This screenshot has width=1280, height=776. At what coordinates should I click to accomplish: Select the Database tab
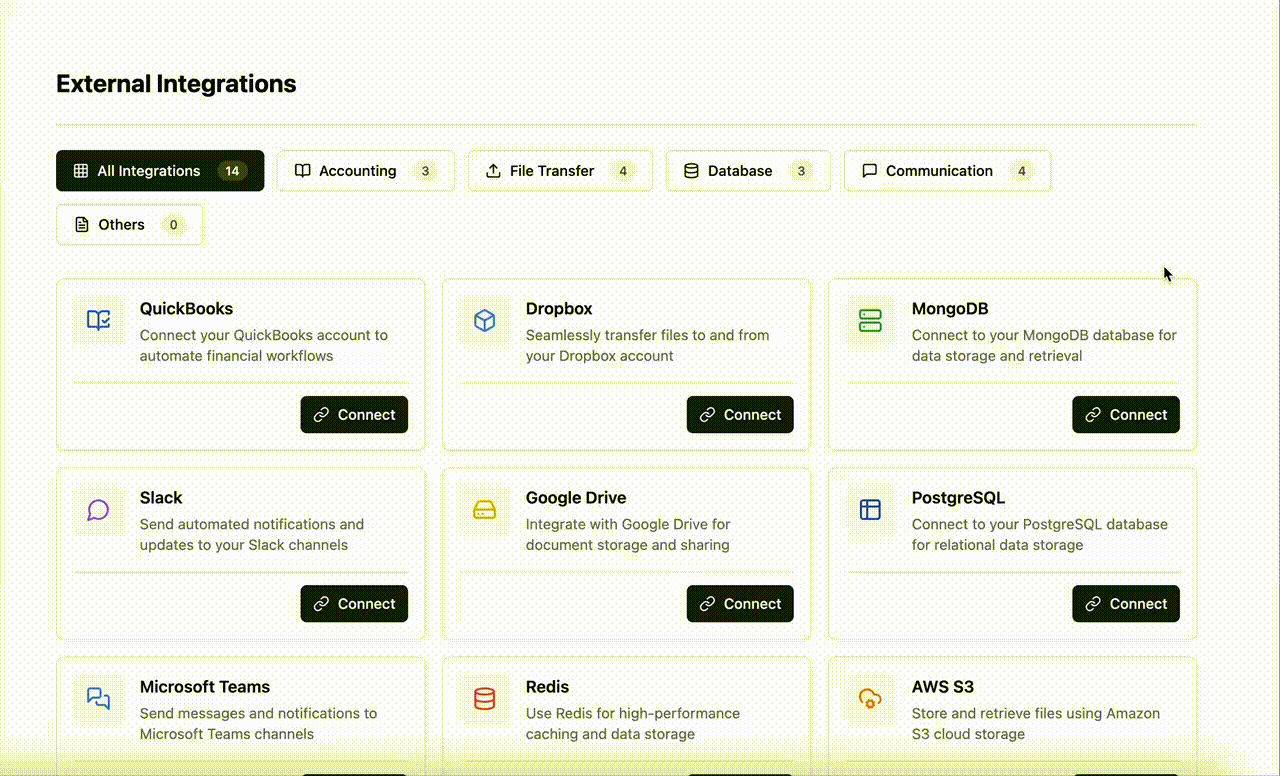[748, 171]
